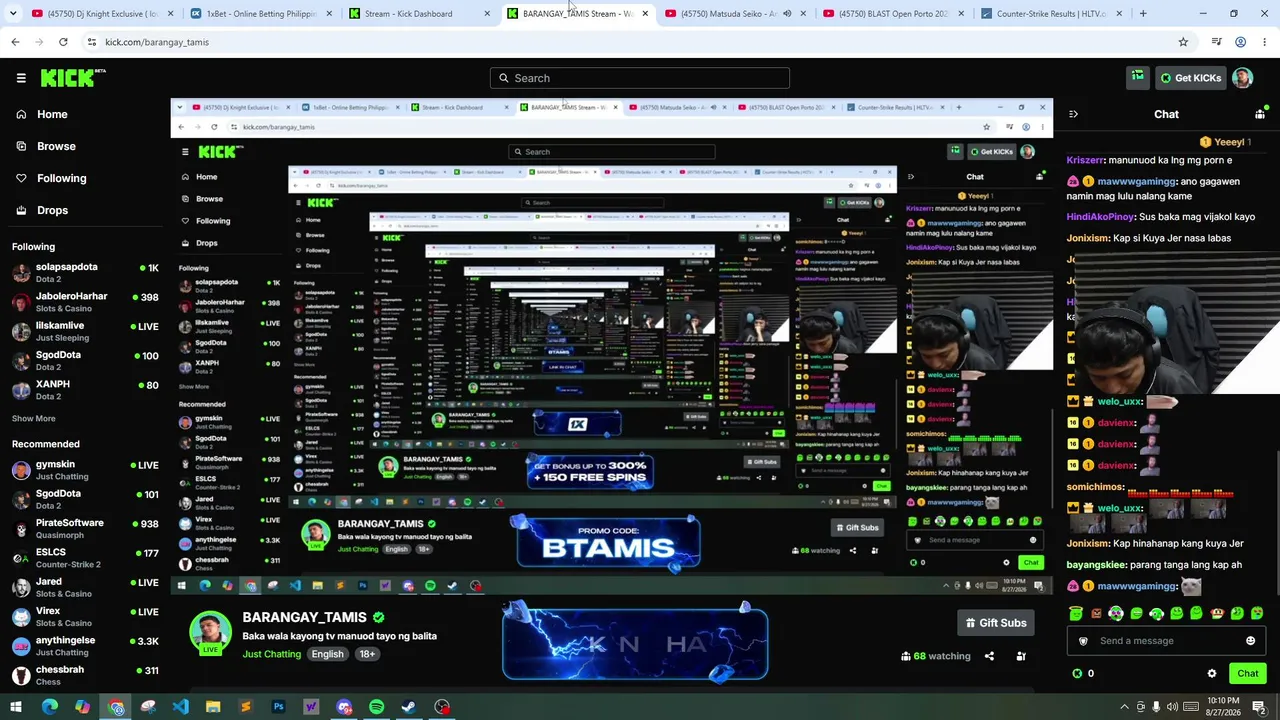The width and height of the screenshot is (1280, 720).
Task: Open Spotify from the taskbar
Action: point(376,707)
